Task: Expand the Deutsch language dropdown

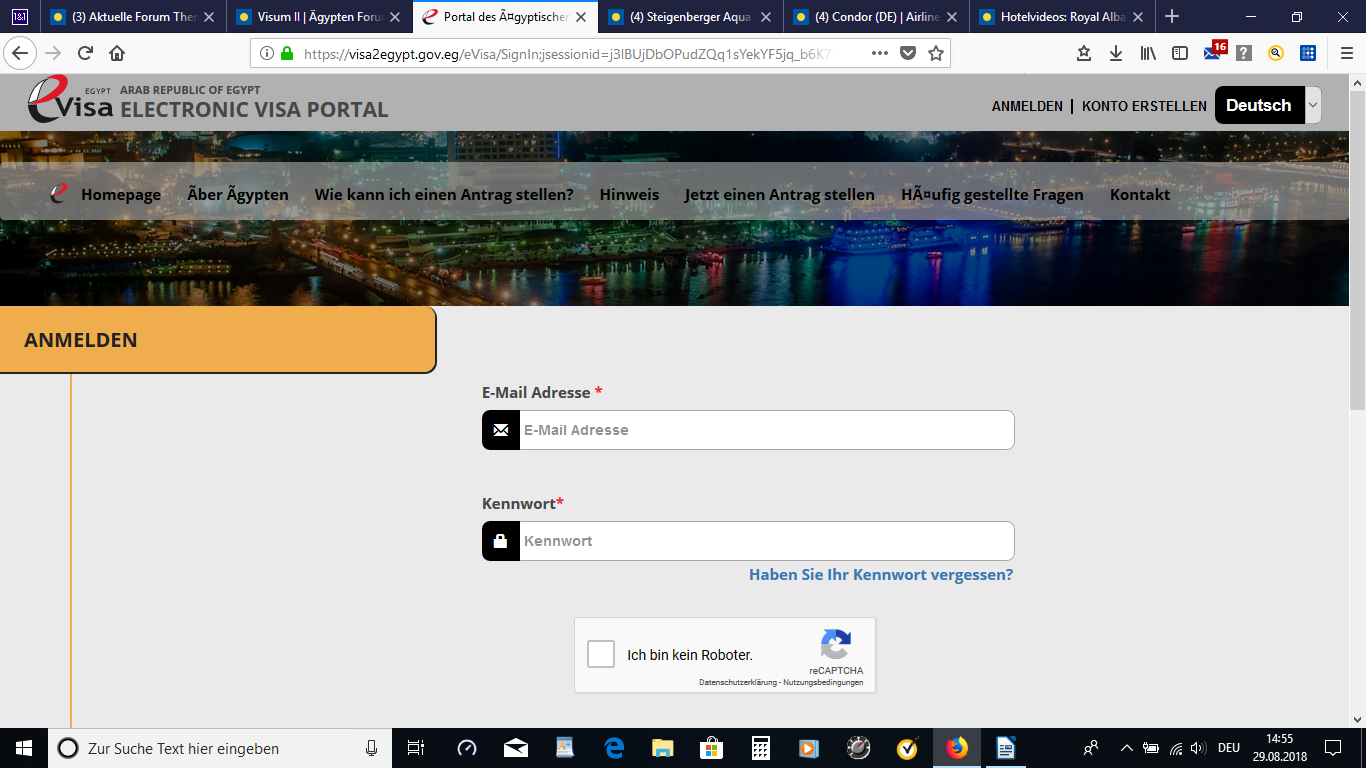Action: [1313, 105]
